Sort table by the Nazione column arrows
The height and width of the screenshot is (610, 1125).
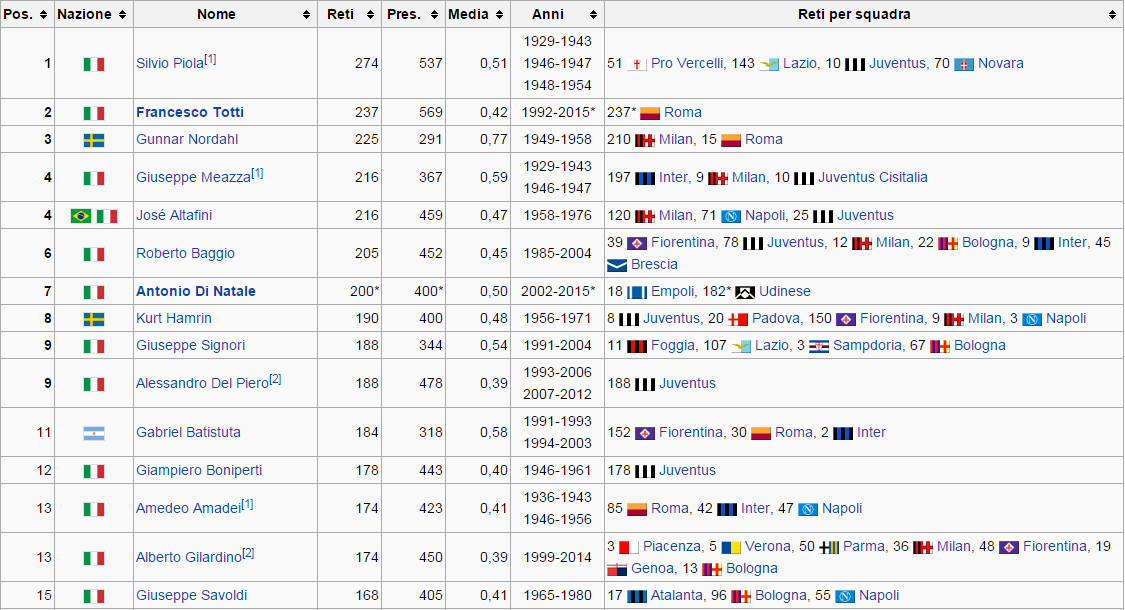coord(122,14)
